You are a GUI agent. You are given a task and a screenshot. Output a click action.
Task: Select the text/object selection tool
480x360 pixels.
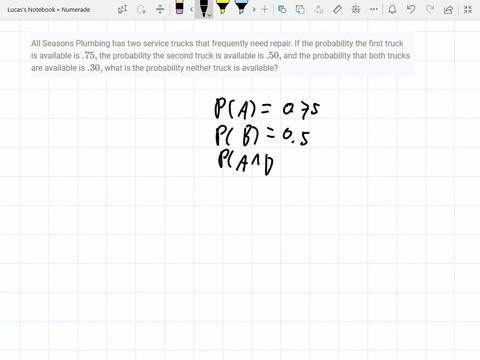(x=122, y=9)
